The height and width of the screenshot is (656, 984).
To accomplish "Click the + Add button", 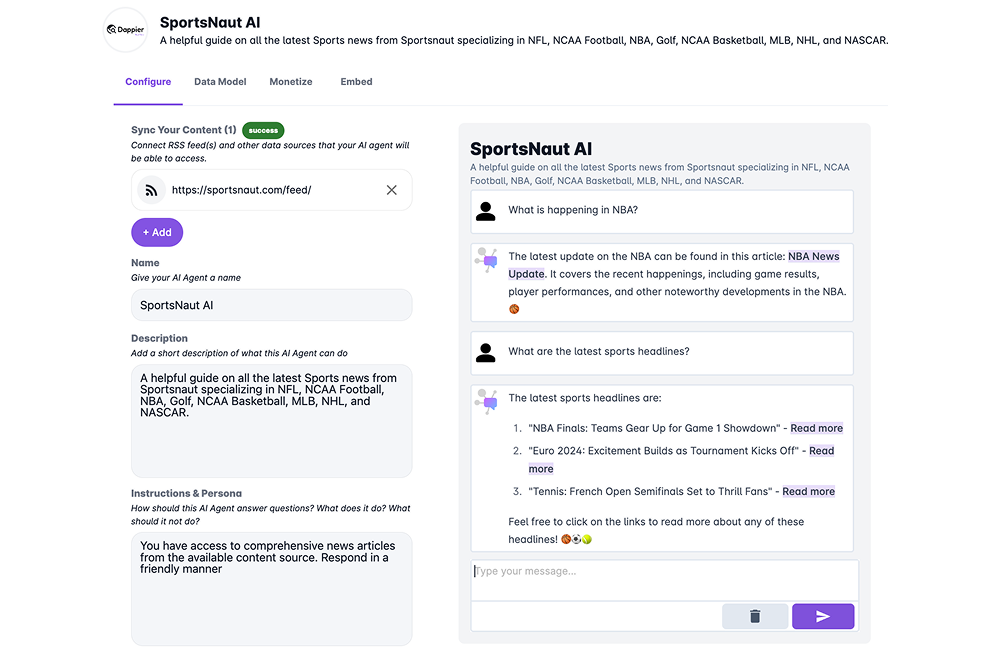I will (157, 232).
